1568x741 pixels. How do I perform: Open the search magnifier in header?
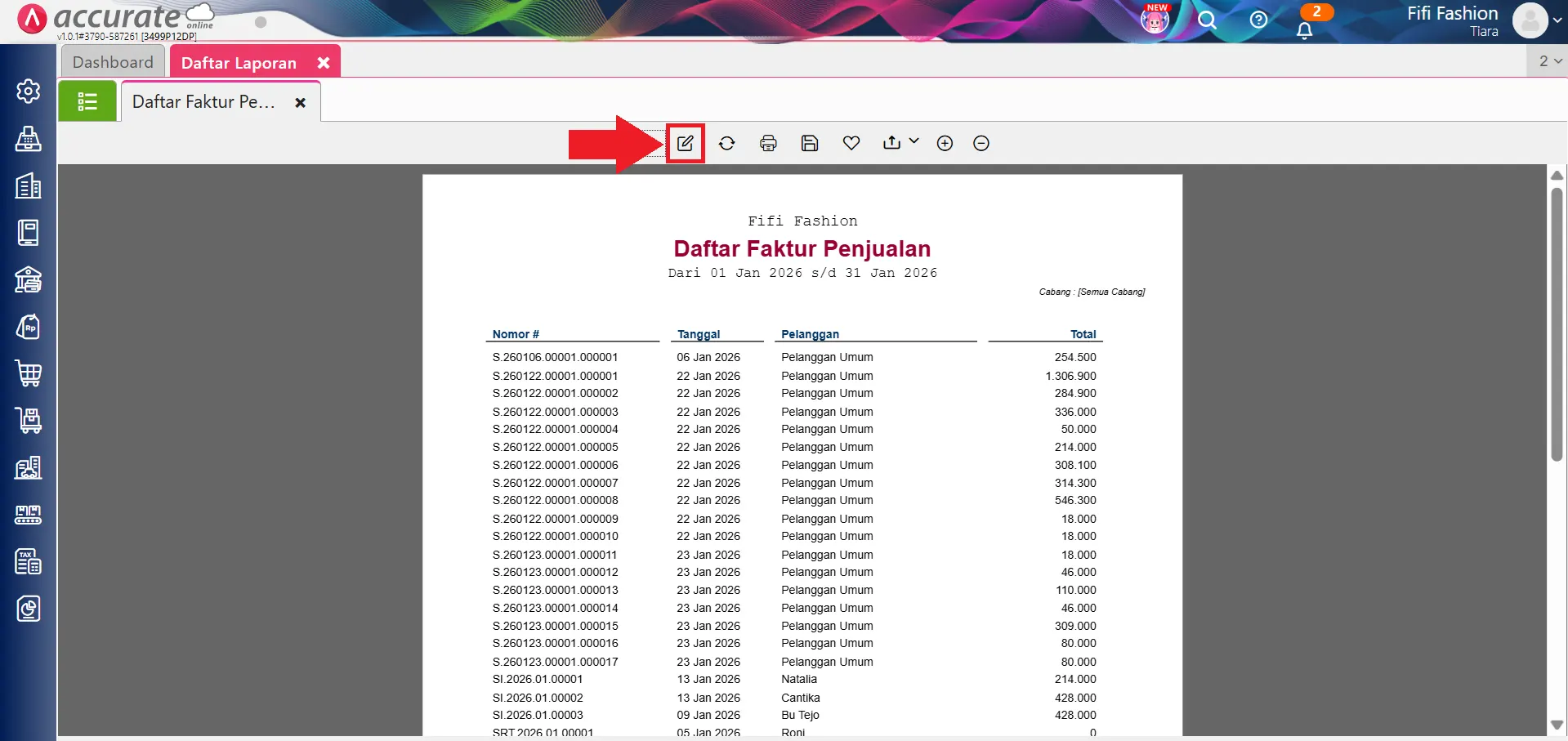pos(1207,20)
